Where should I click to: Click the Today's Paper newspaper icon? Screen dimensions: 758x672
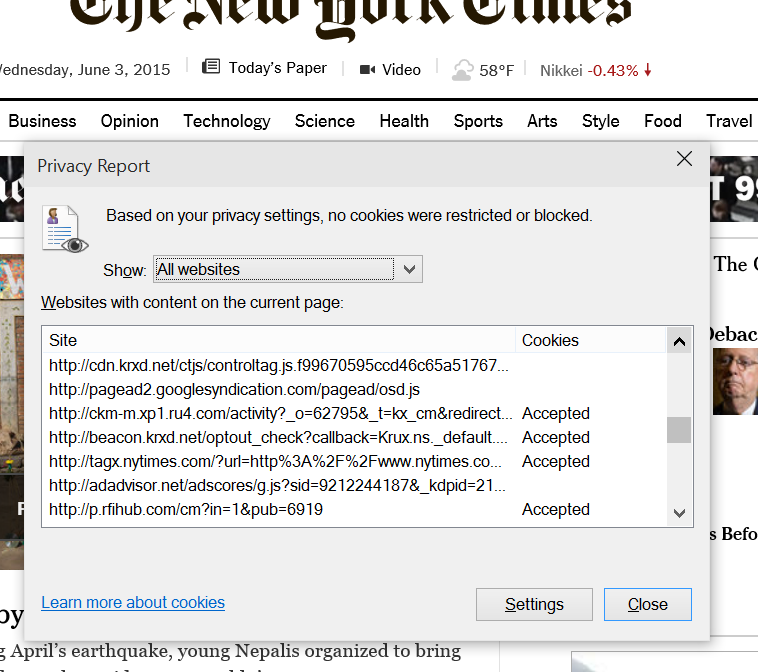(x=211, y=68)
